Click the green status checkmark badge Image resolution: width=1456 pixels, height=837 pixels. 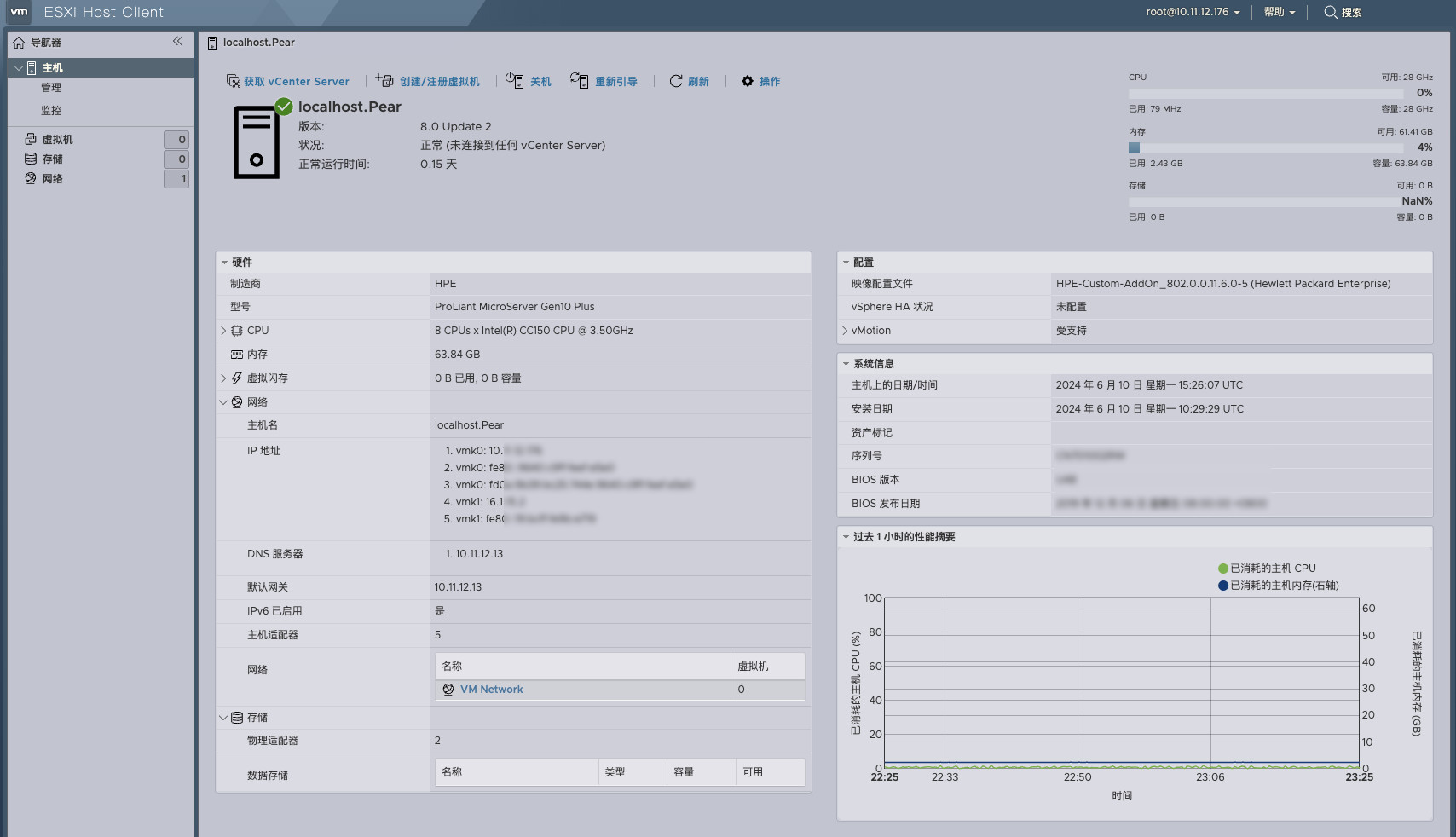point(284,107)
